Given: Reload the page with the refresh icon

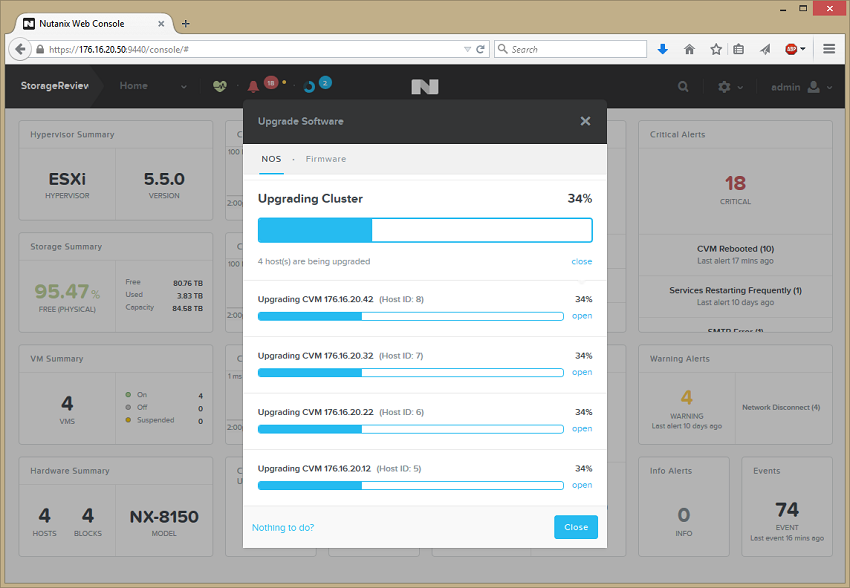Looking at the screenshot, I should (480, 49).
